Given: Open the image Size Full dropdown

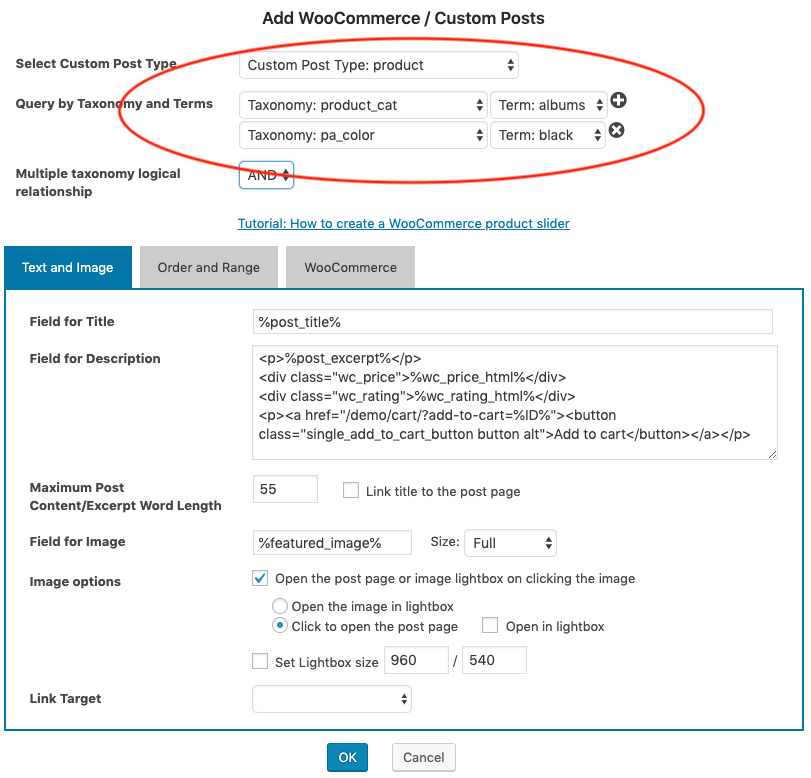Looking at the screenshot, I should click(x=510, y=543).
